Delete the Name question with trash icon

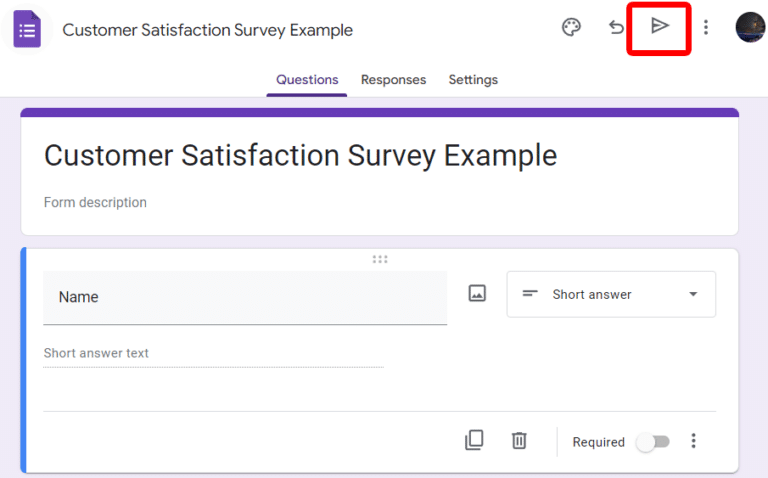click(519, 441)
